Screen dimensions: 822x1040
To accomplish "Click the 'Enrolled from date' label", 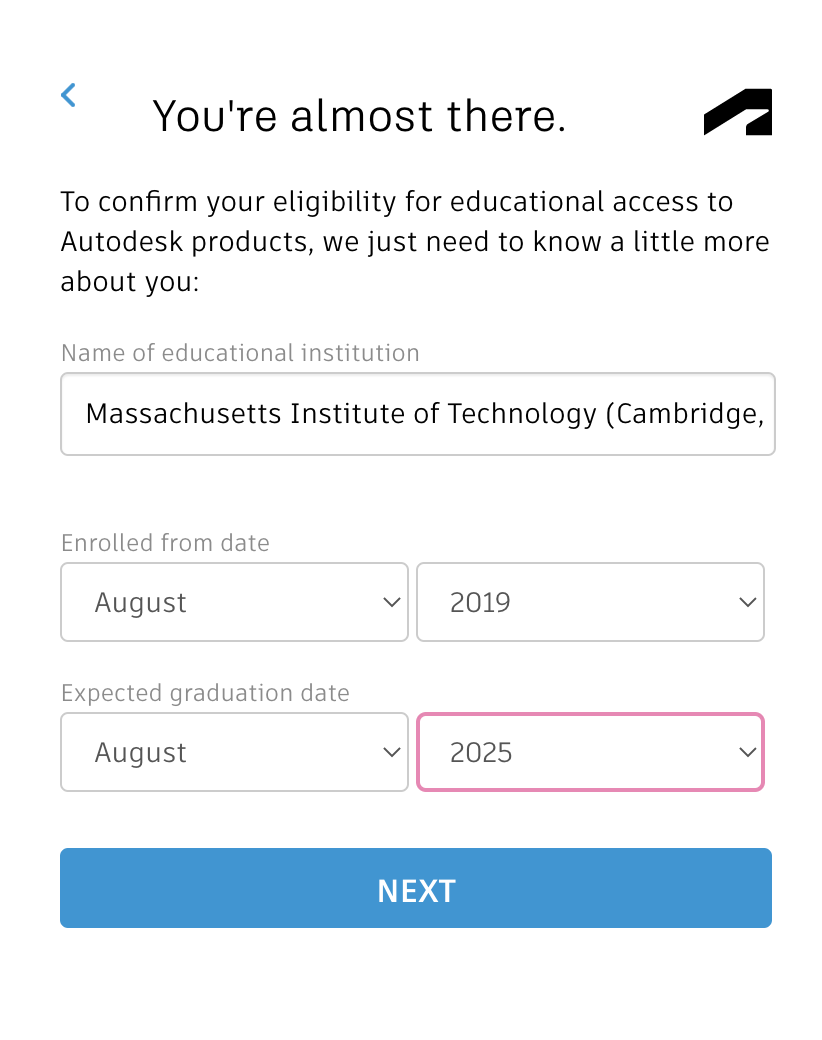I will [x=165, y=543].
